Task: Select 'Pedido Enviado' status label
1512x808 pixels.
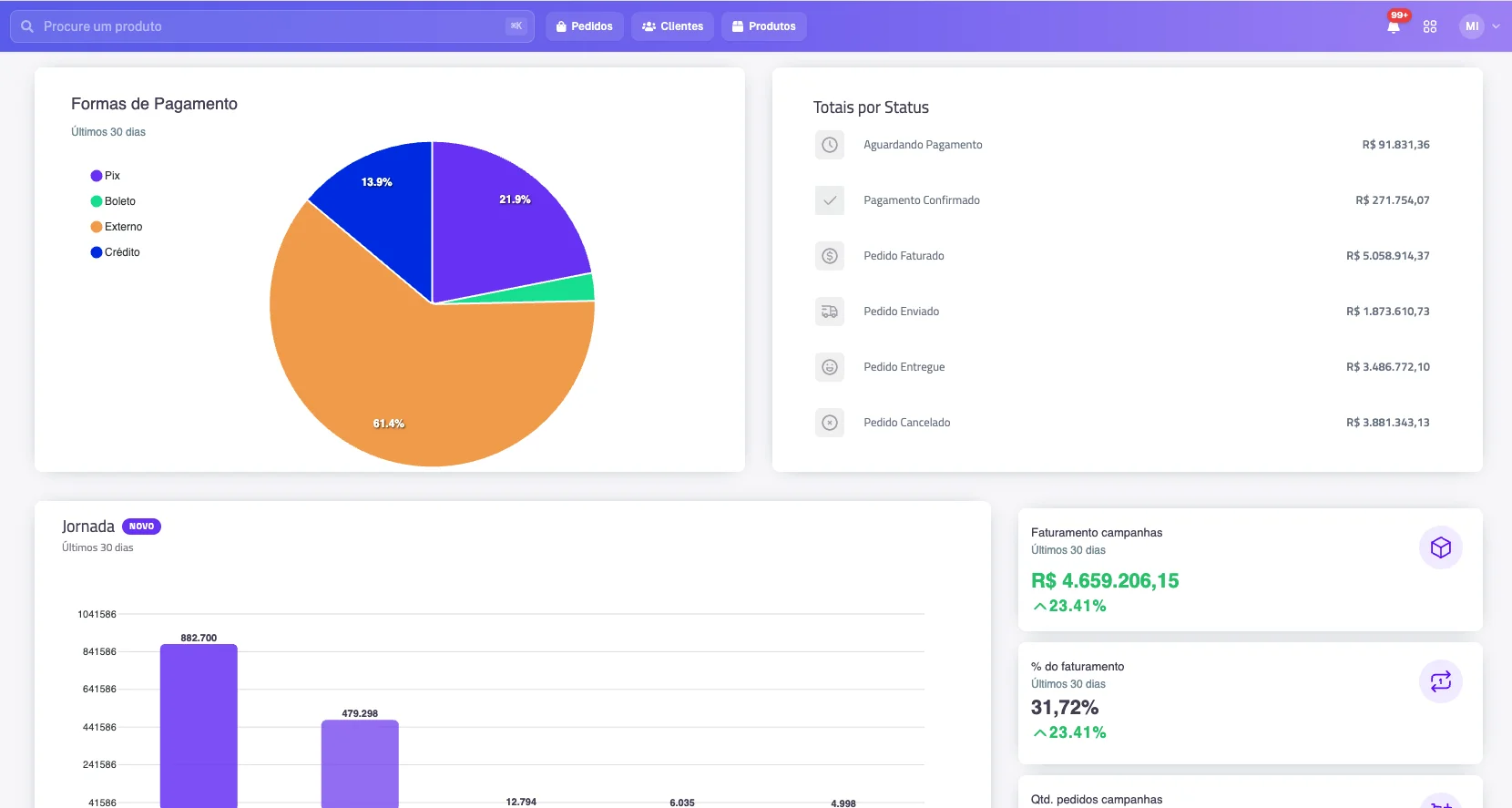Action: click(901, 312)
